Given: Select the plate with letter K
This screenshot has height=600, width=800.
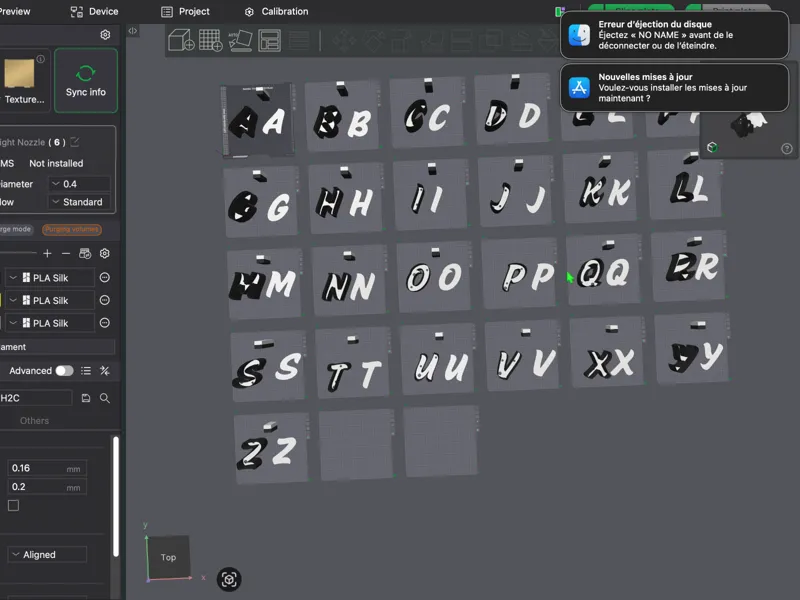Looking at the screenshot, I should pyautogui.click(x=603, y=189).
